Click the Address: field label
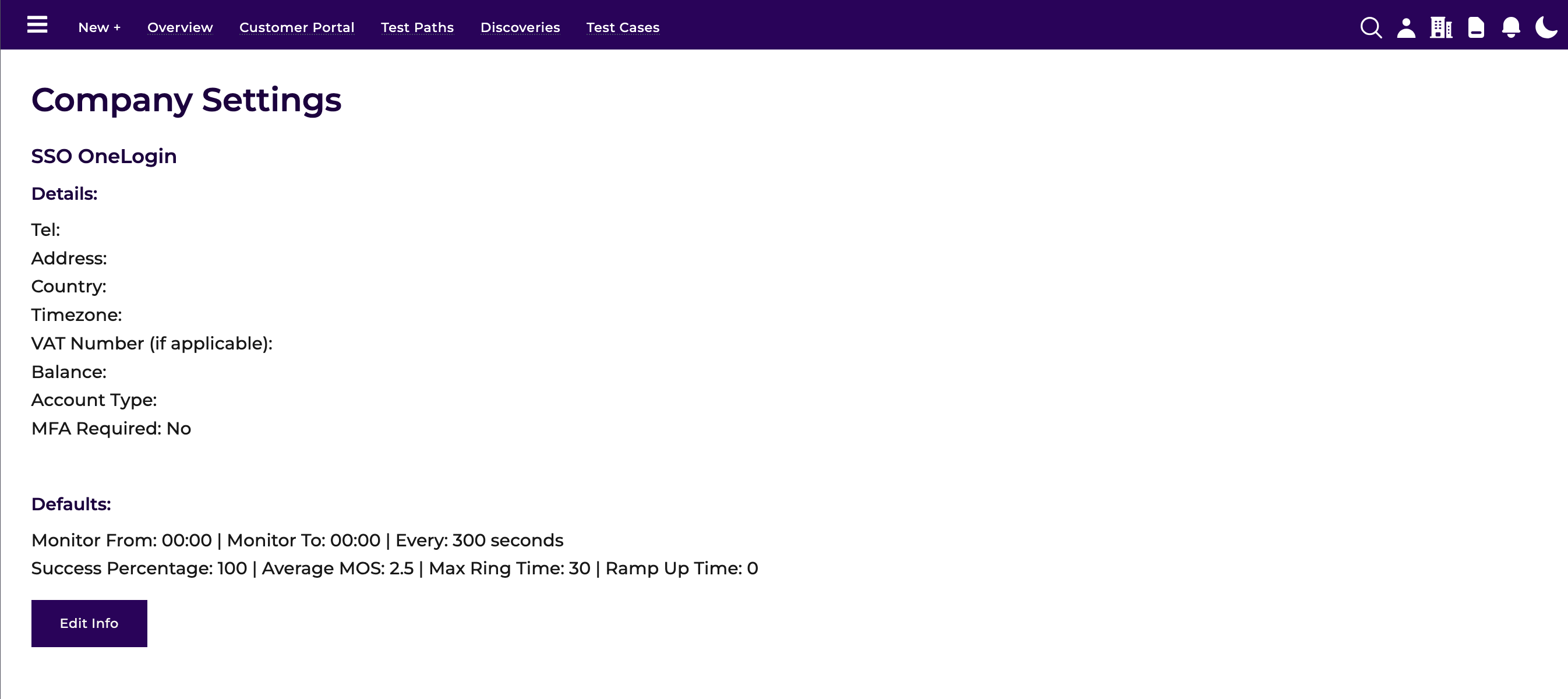1568x699 pixels. coord(69,258)
